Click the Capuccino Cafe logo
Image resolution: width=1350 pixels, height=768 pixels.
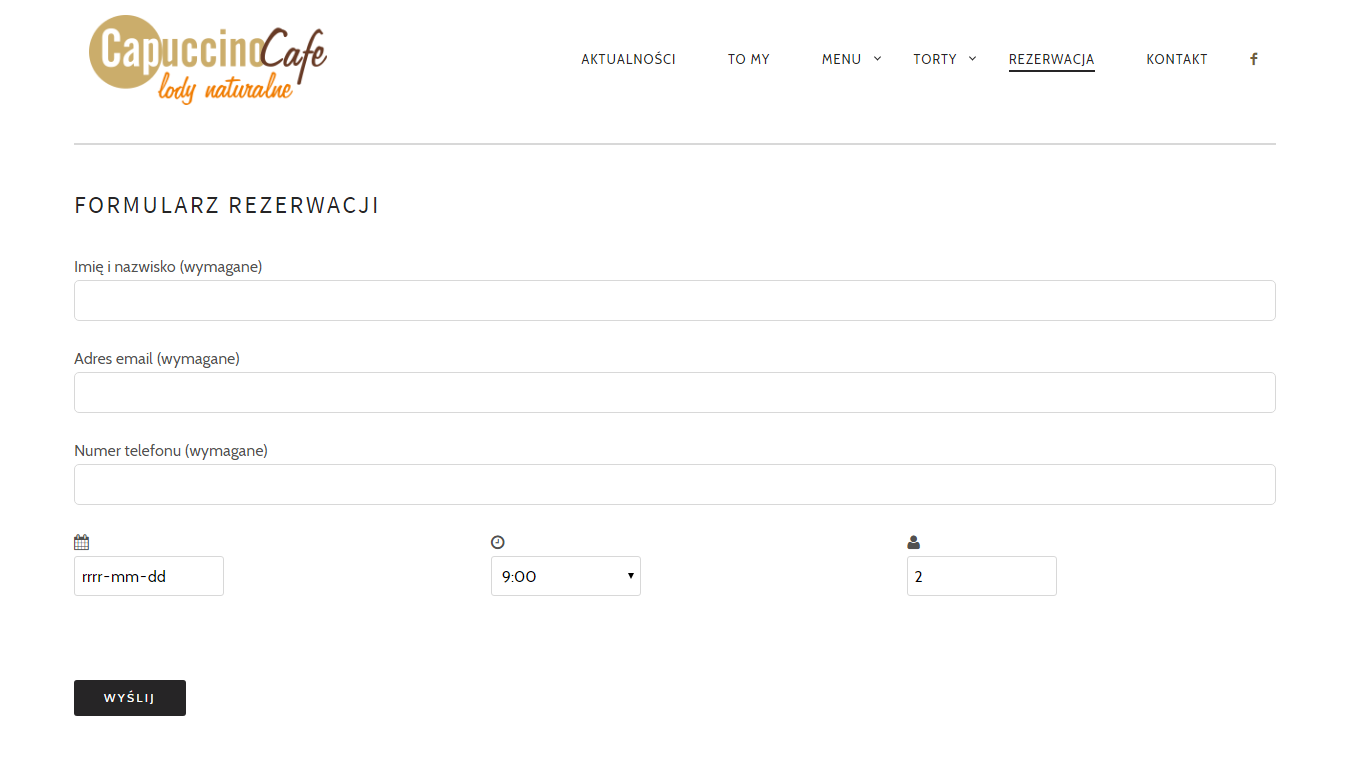pos(208,60)
